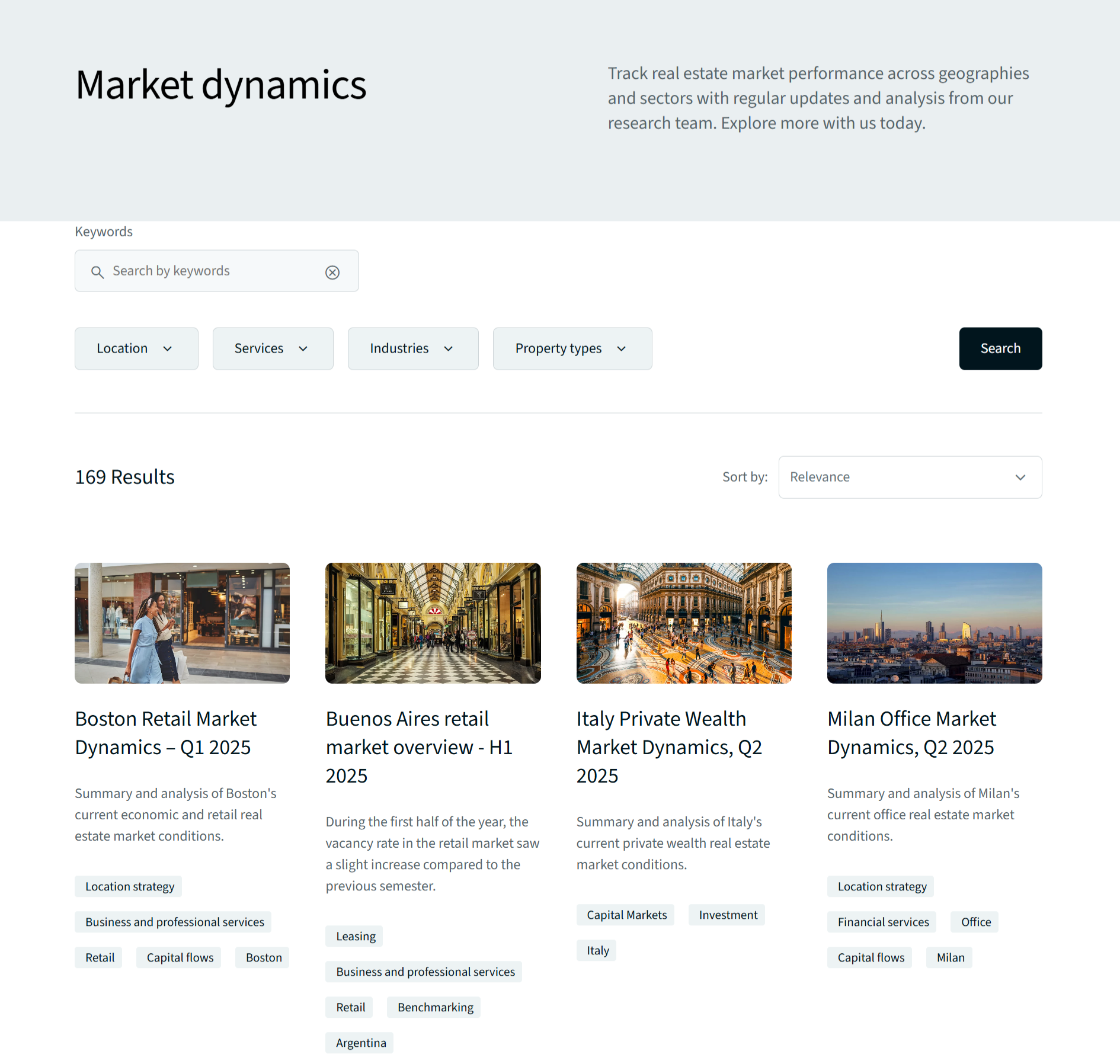
Task: Click the black Search button
Action: (x=1000, y=348)
